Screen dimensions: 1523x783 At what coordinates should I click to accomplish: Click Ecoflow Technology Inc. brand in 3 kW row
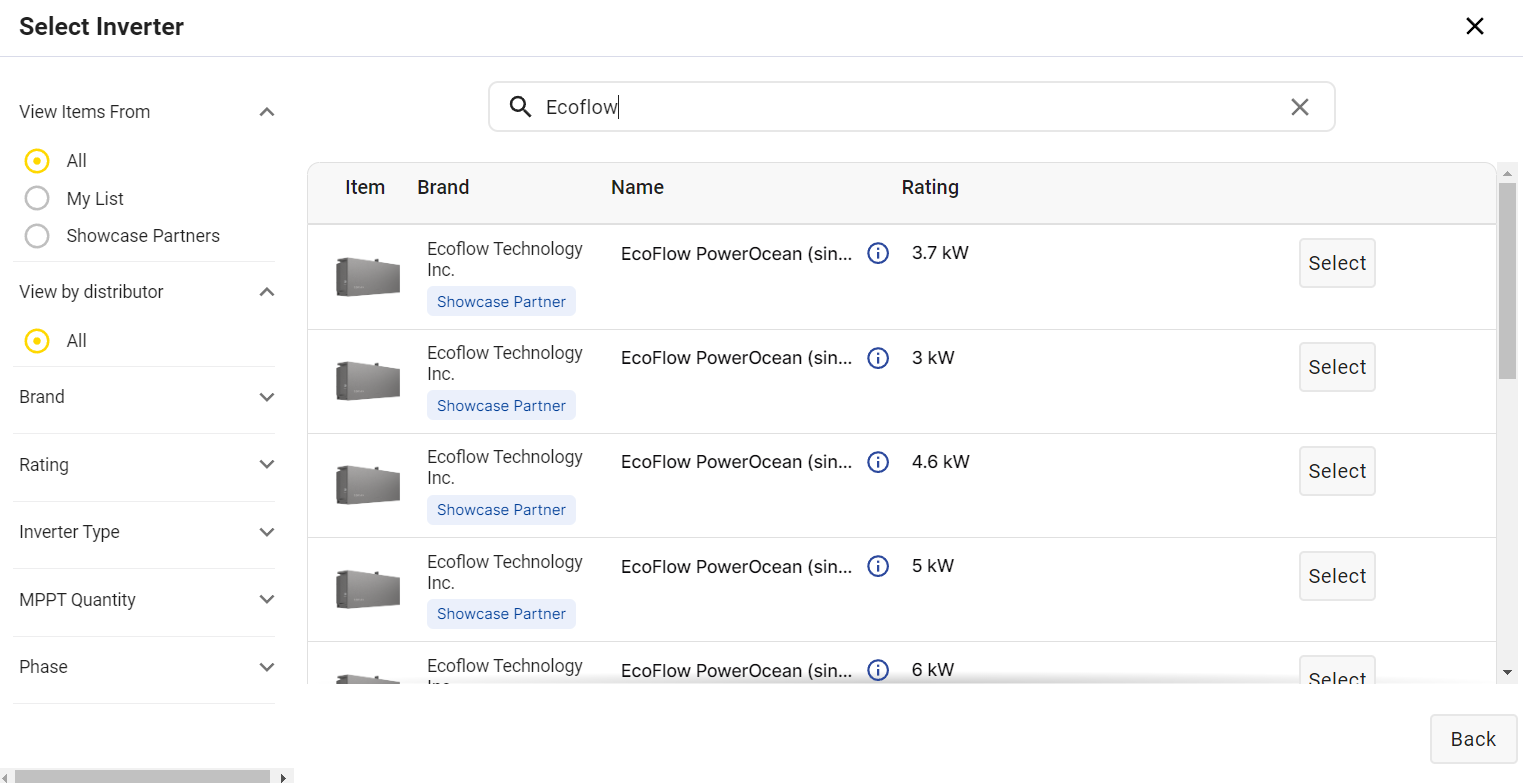(505, 363)
